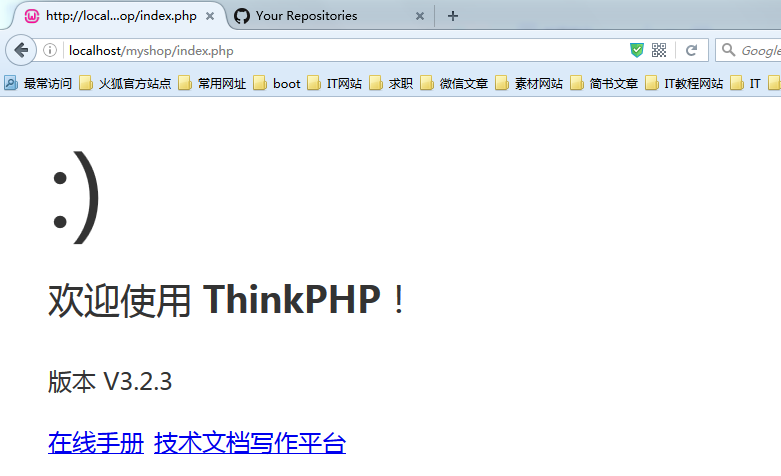Switch to the Your Repositories tab

pyautogui.click(x=331, y=16)
